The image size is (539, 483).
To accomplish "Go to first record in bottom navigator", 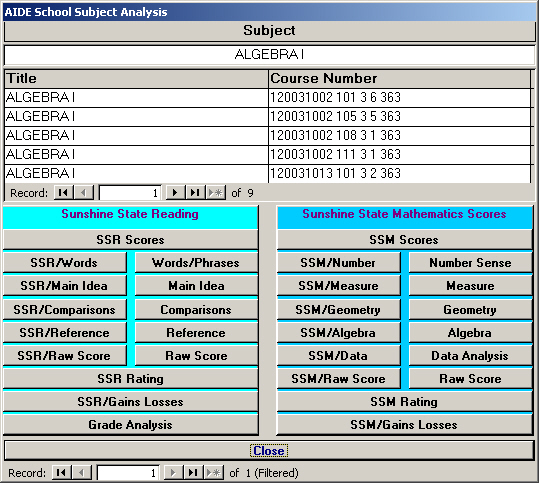I will [62, 473].
